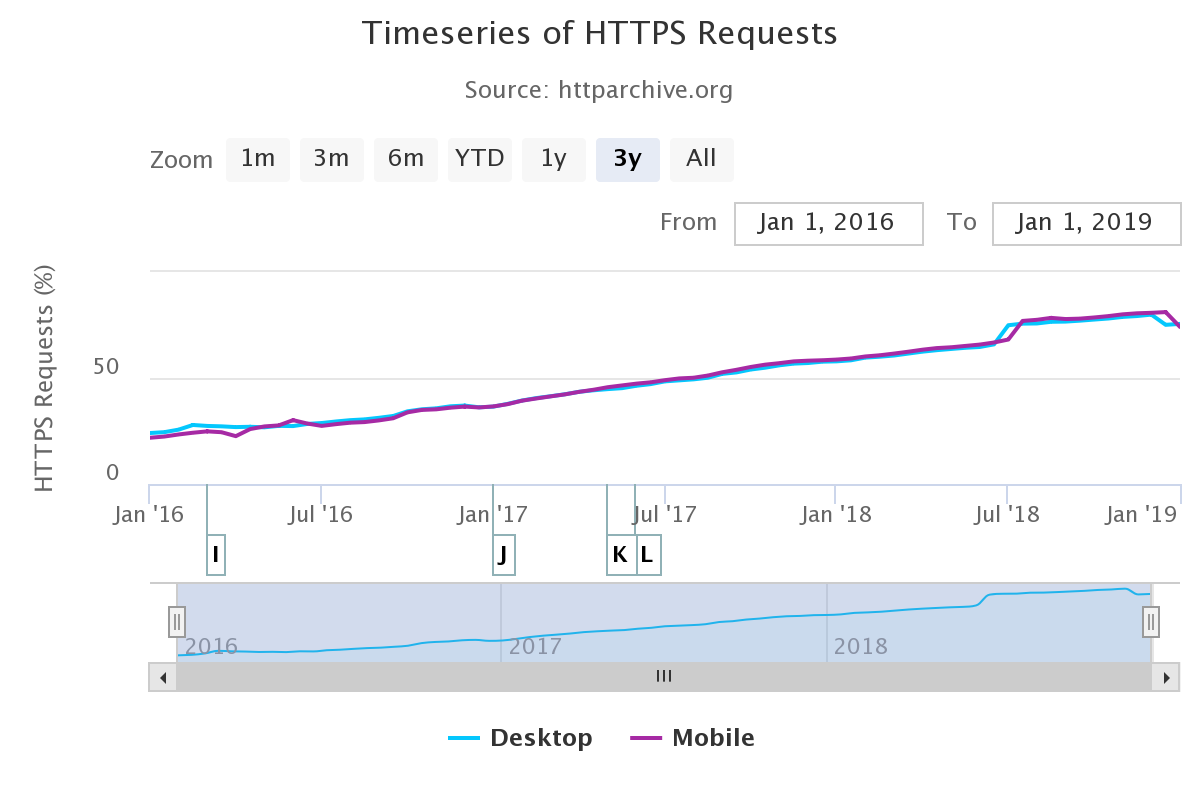Toggle the Desktop series in legend
The height and width of the screenshot is (800, 1200).
coord(521,738)
